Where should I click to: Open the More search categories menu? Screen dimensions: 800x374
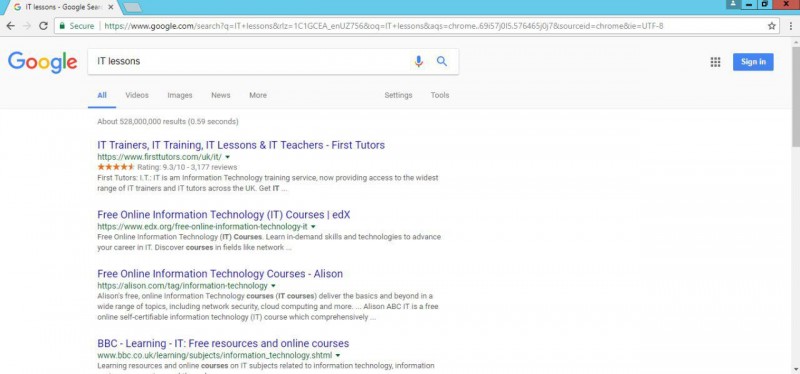tap(258, 95)
